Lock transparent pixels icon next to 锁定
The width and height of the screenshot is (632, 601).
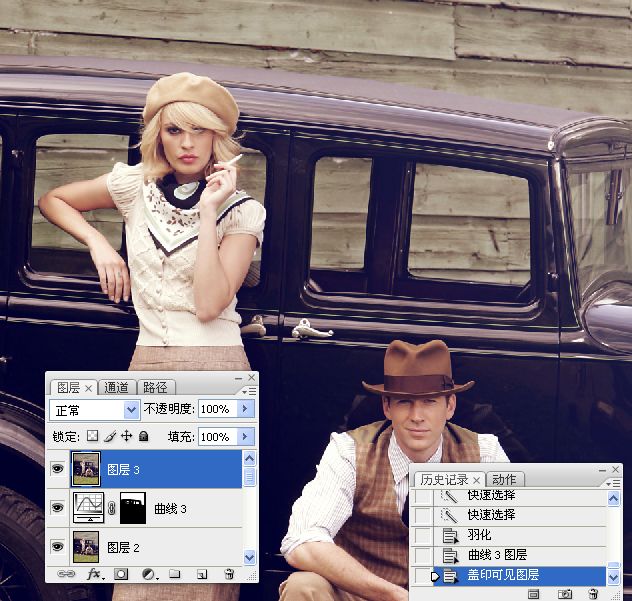[x=93, y=436]
